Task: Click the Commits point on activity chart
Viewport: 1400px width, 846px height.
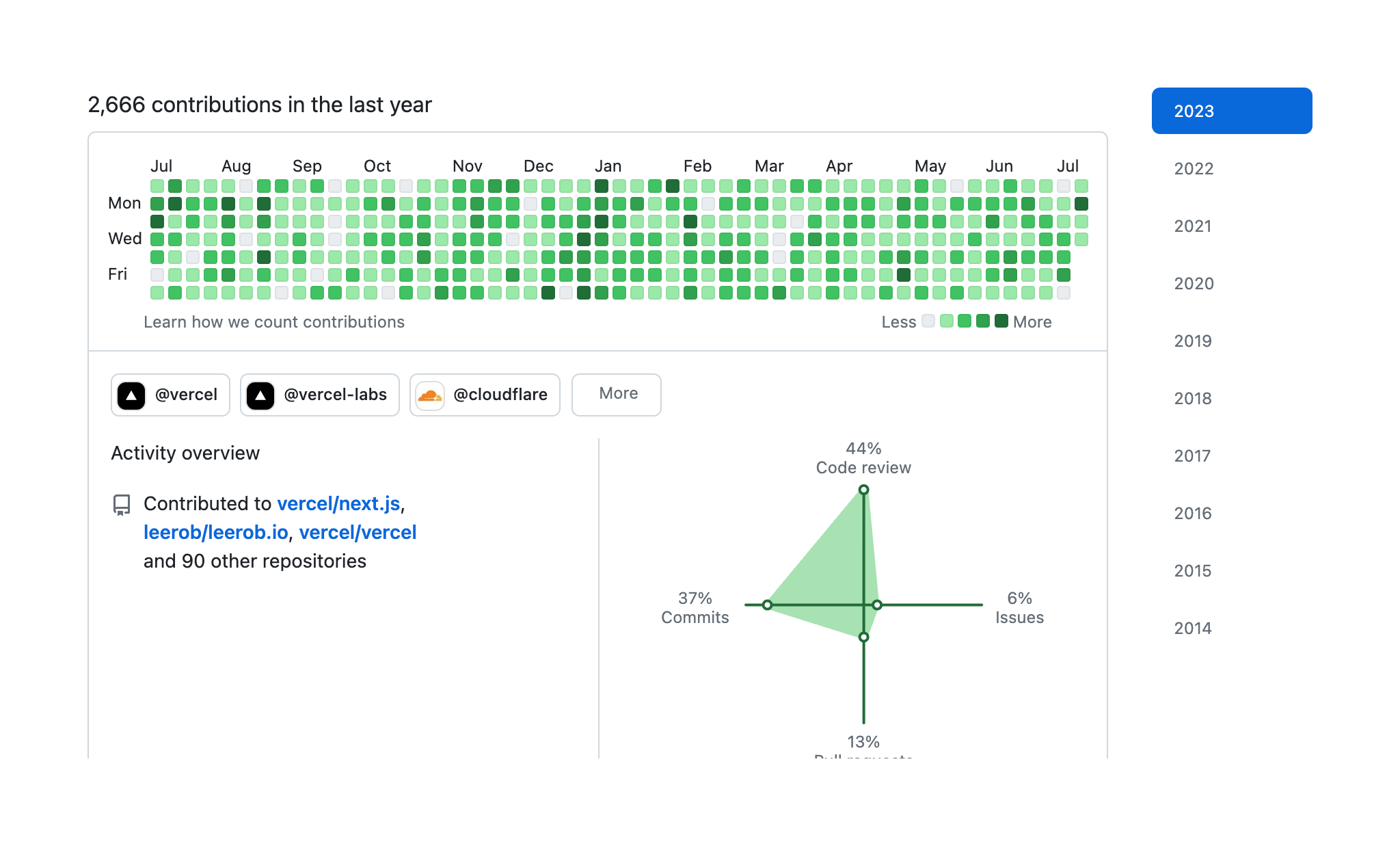Action: 767,605
